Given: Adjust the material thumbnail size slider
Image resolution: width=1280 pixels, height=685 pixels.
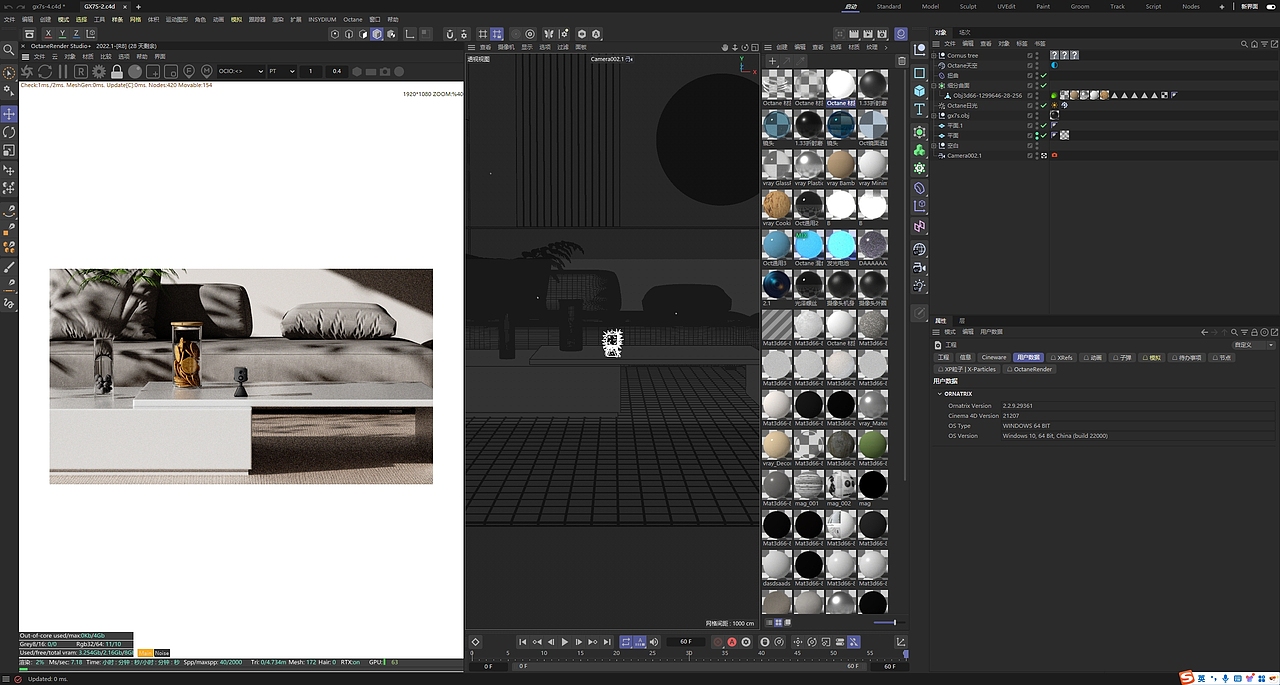Looking at the screenshot, I should pyautogui.click(x=885, y=622).
